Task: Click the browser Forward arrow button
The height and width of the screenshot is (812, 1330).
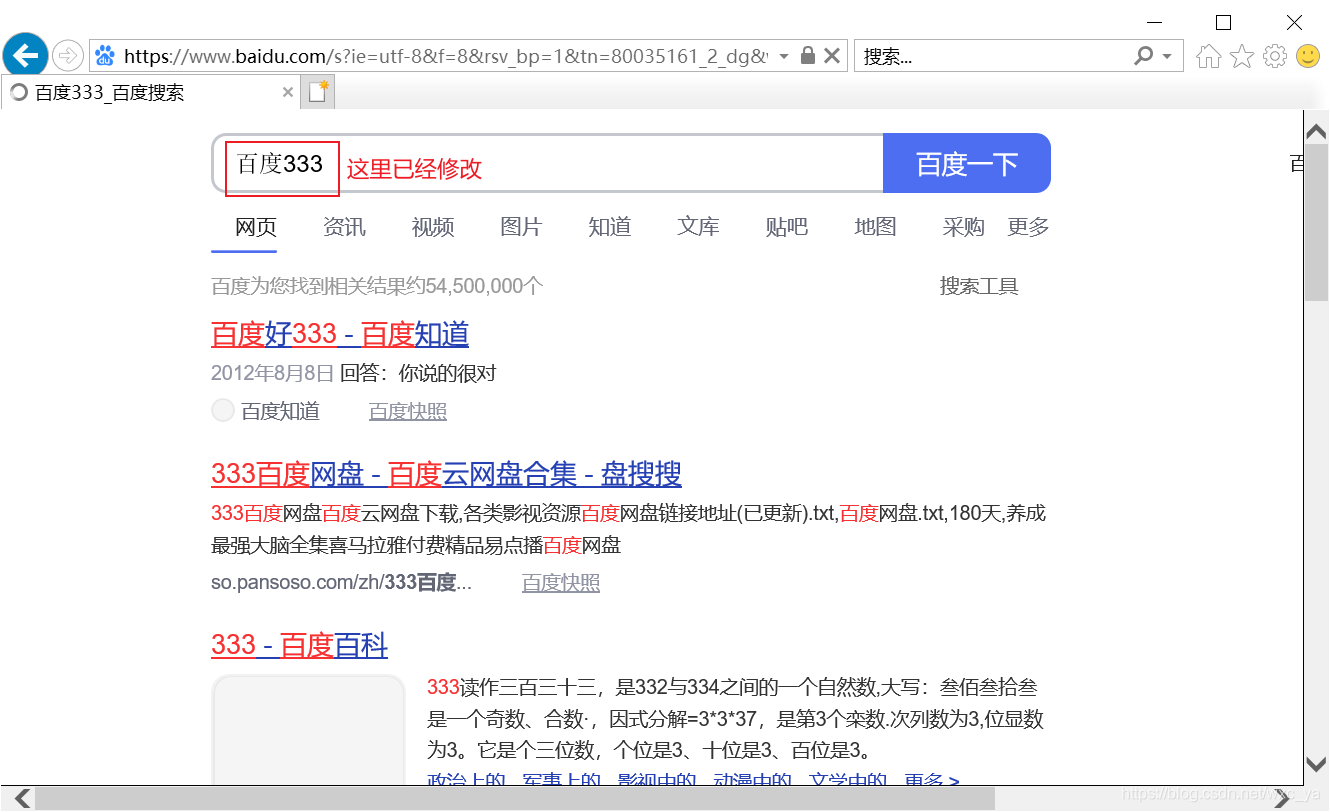Action: pos(67,56)
